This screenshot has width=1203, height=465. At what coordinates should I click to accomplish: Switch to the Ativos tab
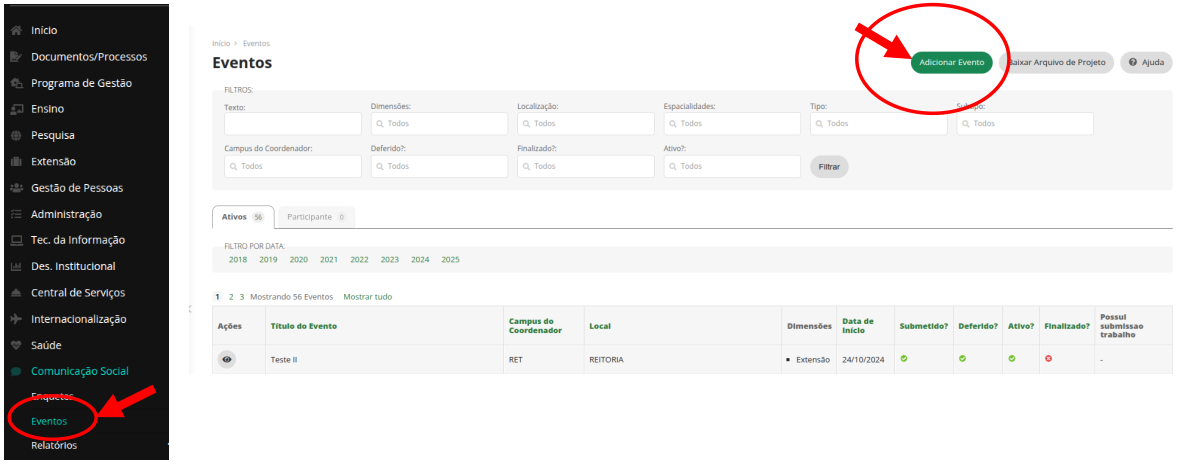242,217
